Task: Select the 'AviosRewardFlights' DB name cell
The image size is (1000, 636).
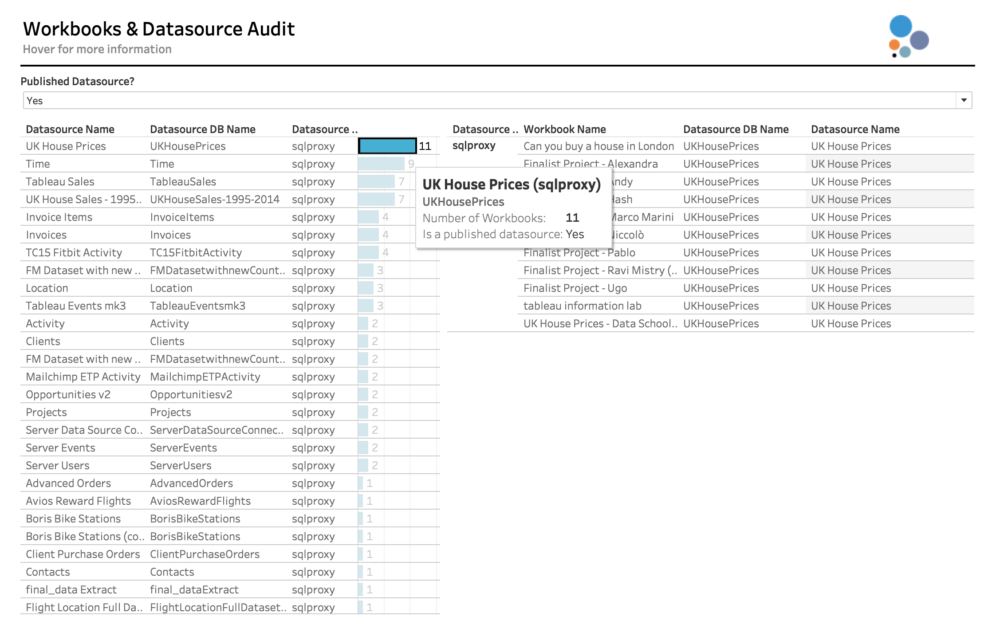Action: coord(200,501)
